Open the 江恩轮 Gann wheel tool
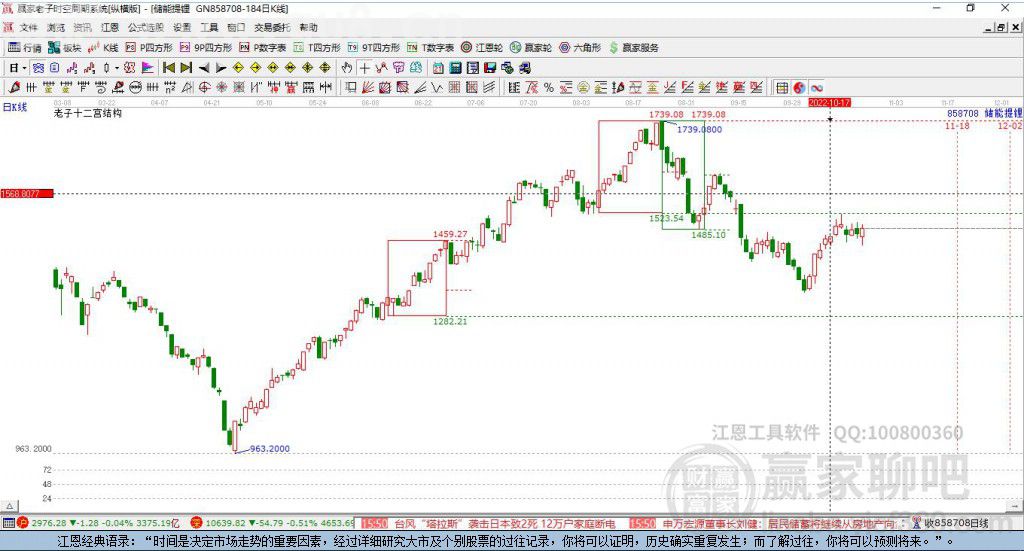The width and height of the screenshot is (1024, 551). click(x=482, y=48)
